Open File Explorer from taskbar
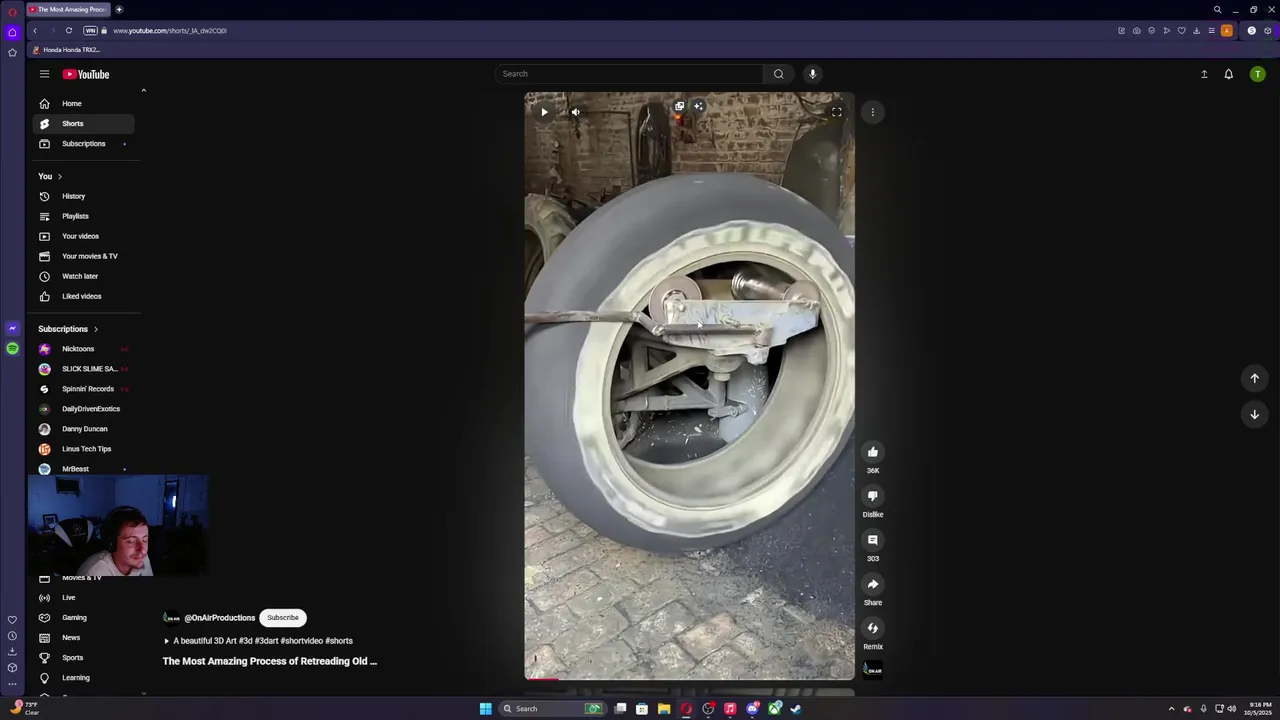The width and height of the screenshot is (1280, 720). pyautogui.click(x=663, y=709)
